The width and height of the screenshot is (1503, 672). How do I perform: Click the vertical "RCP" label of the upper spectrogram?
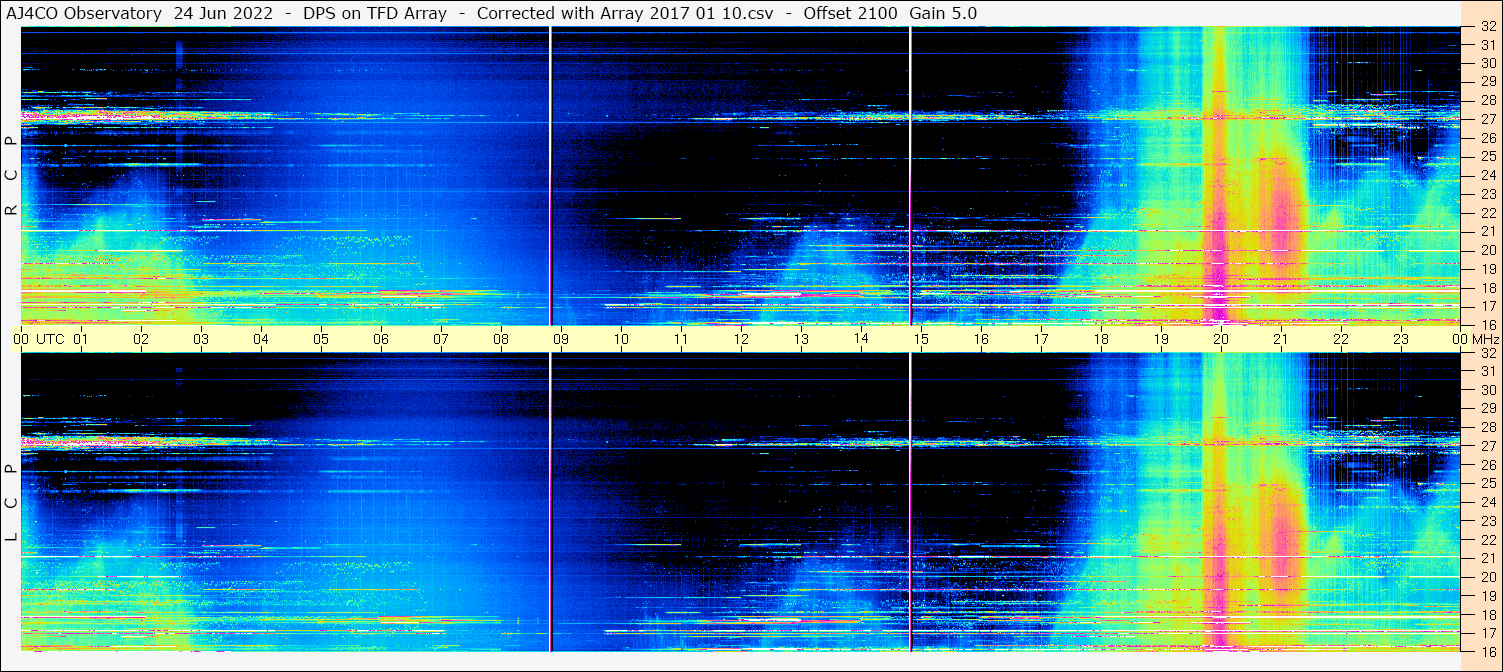pyautogui.click(x=11, y=176)
